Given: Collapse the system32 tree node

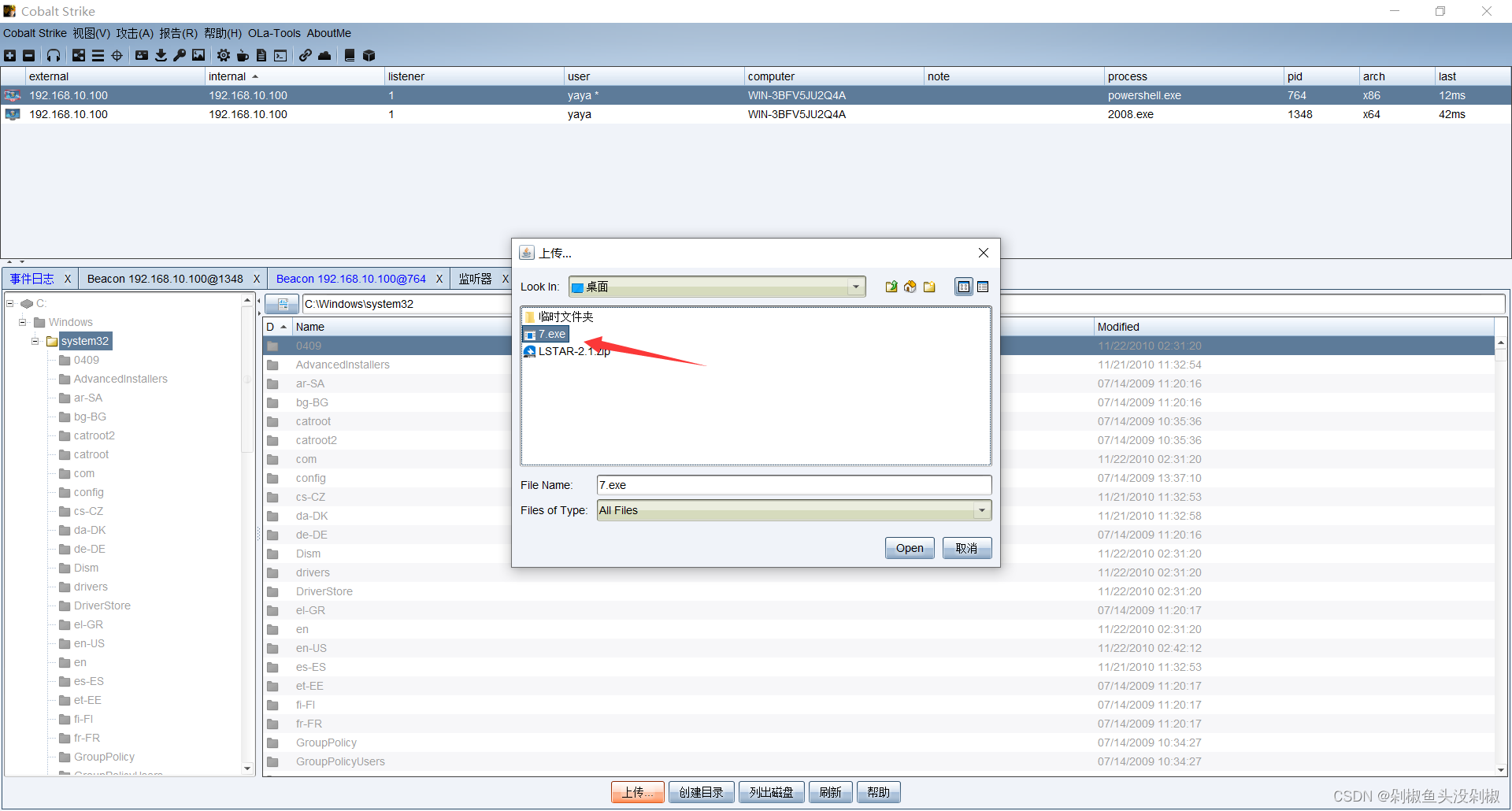Looking at the screenshot, I should (35, 341).
